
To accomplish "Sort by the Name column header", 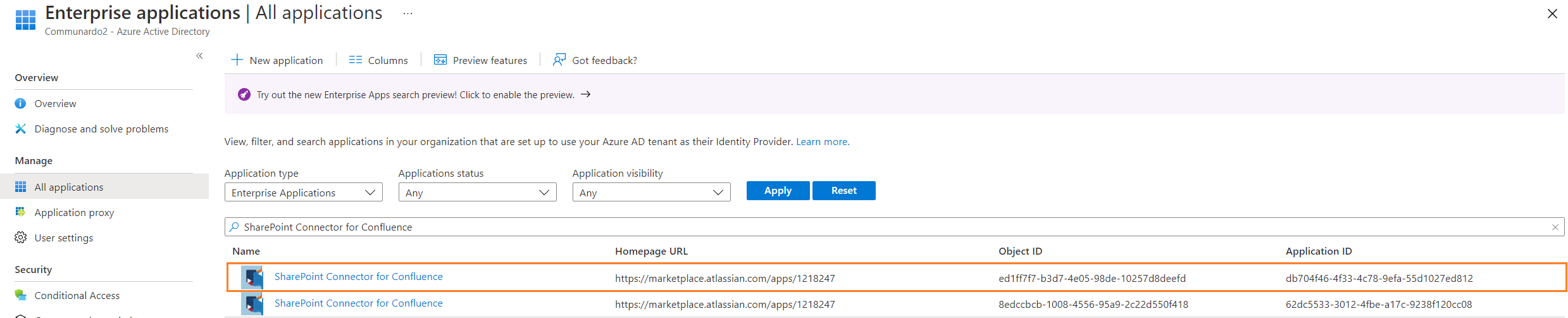I will point(246,251).
